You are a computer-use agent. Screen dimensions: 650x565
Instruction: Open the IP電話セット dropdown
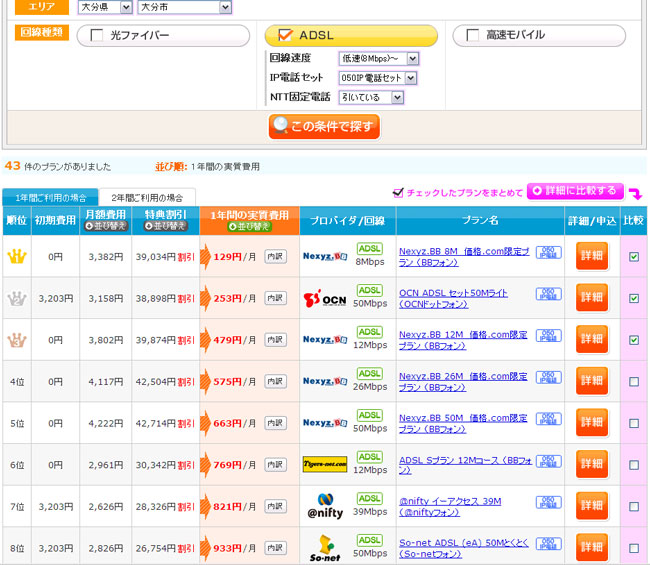point(378,78)
